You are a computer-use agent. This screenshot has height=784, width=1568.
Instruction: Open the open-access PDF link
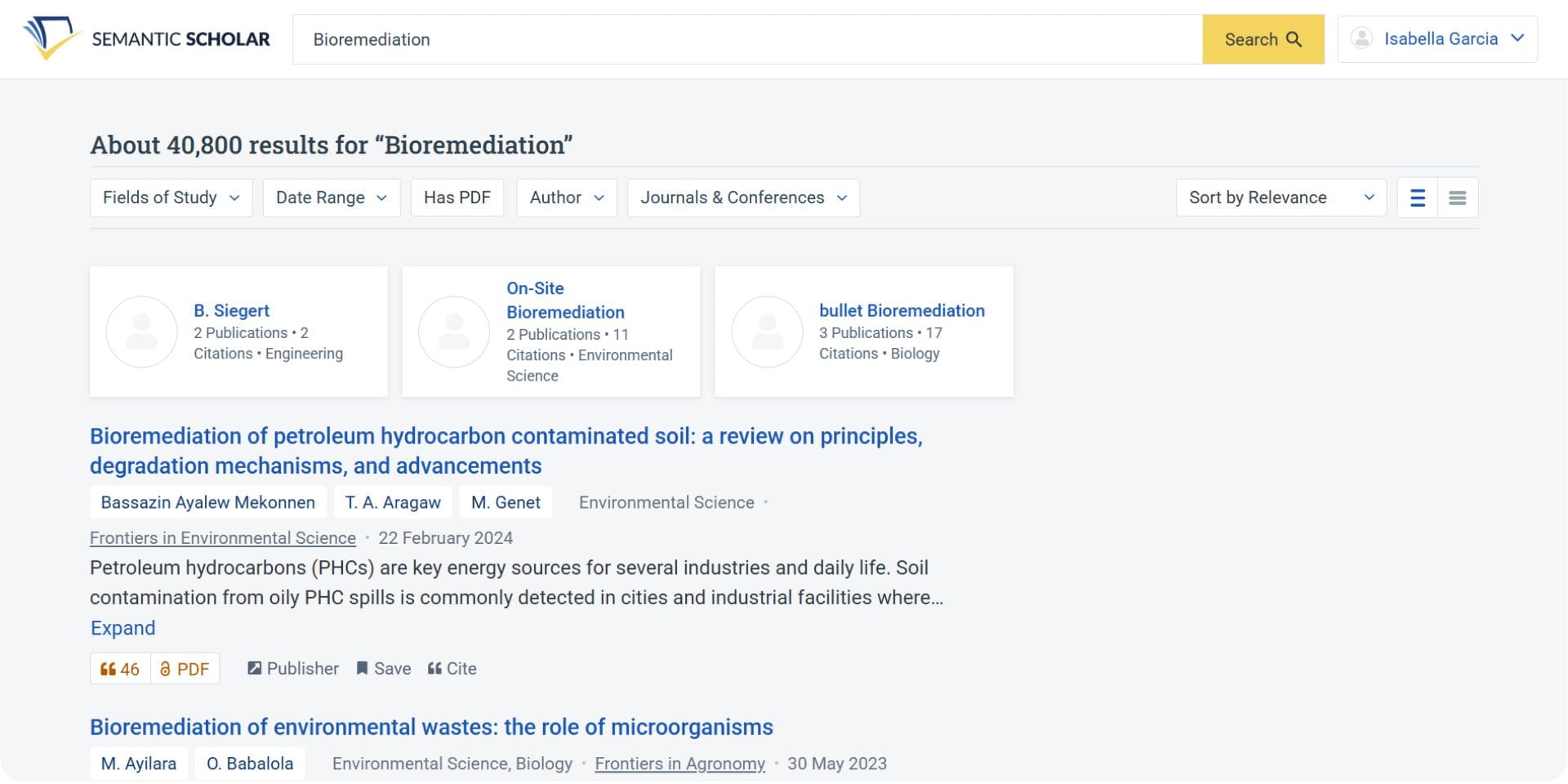pyautogui.click(x=185, y=669)
